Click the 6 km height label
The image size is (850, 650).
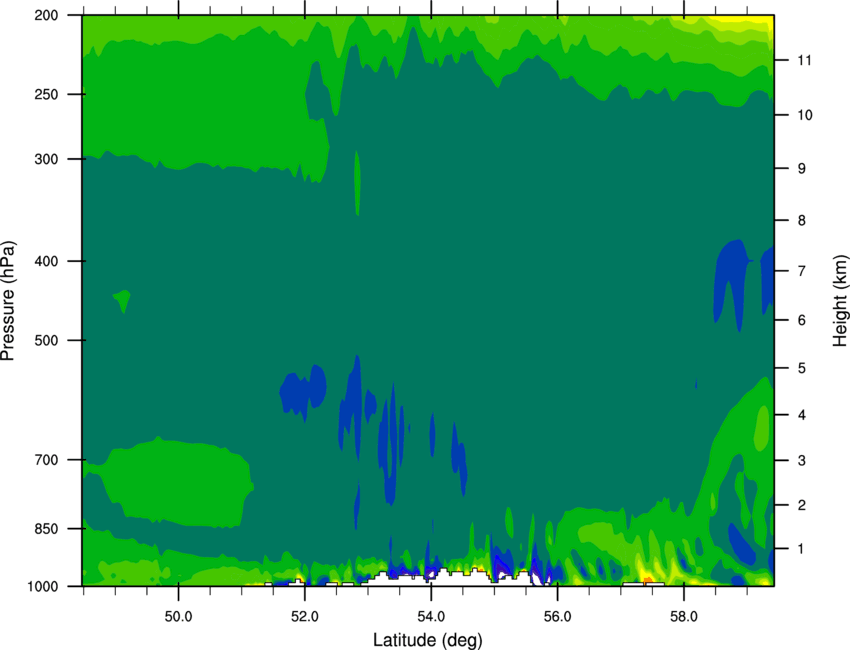[802, 320]
